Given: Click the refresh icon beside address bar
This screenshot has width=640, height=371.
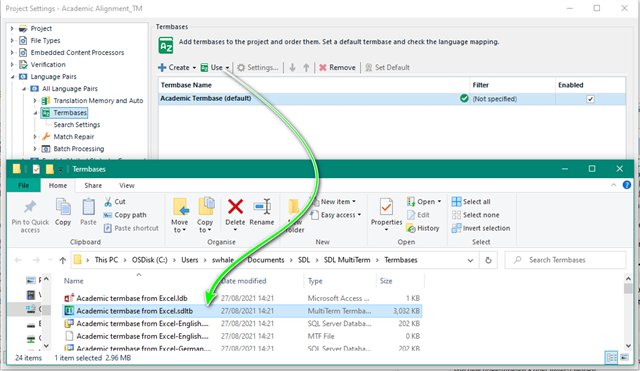Looking at the screenshot, I should tap(488, 260).
